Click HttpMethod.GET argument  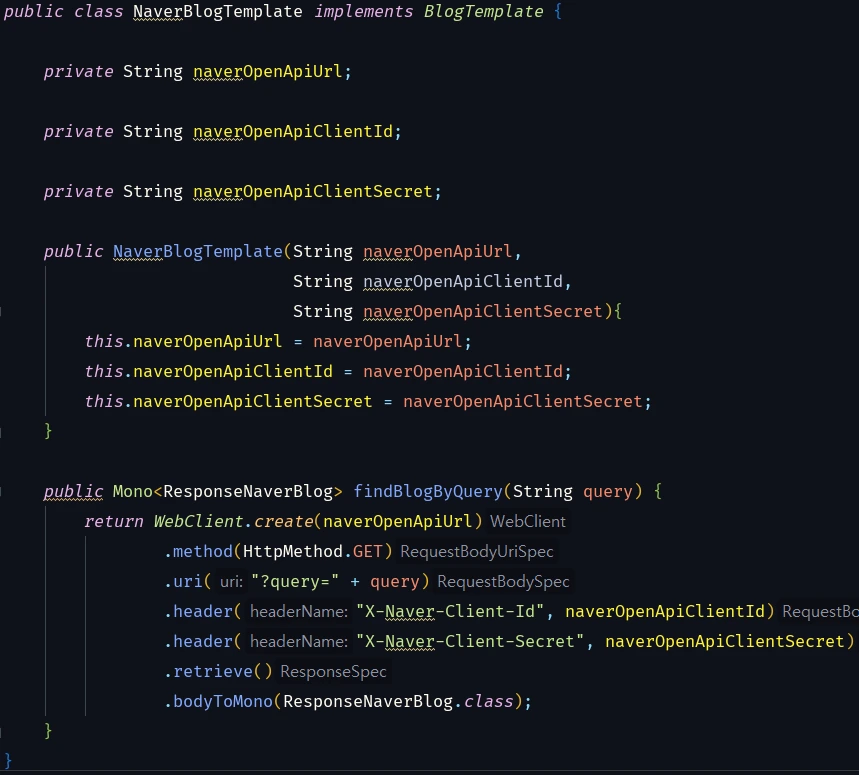[312, 552]
